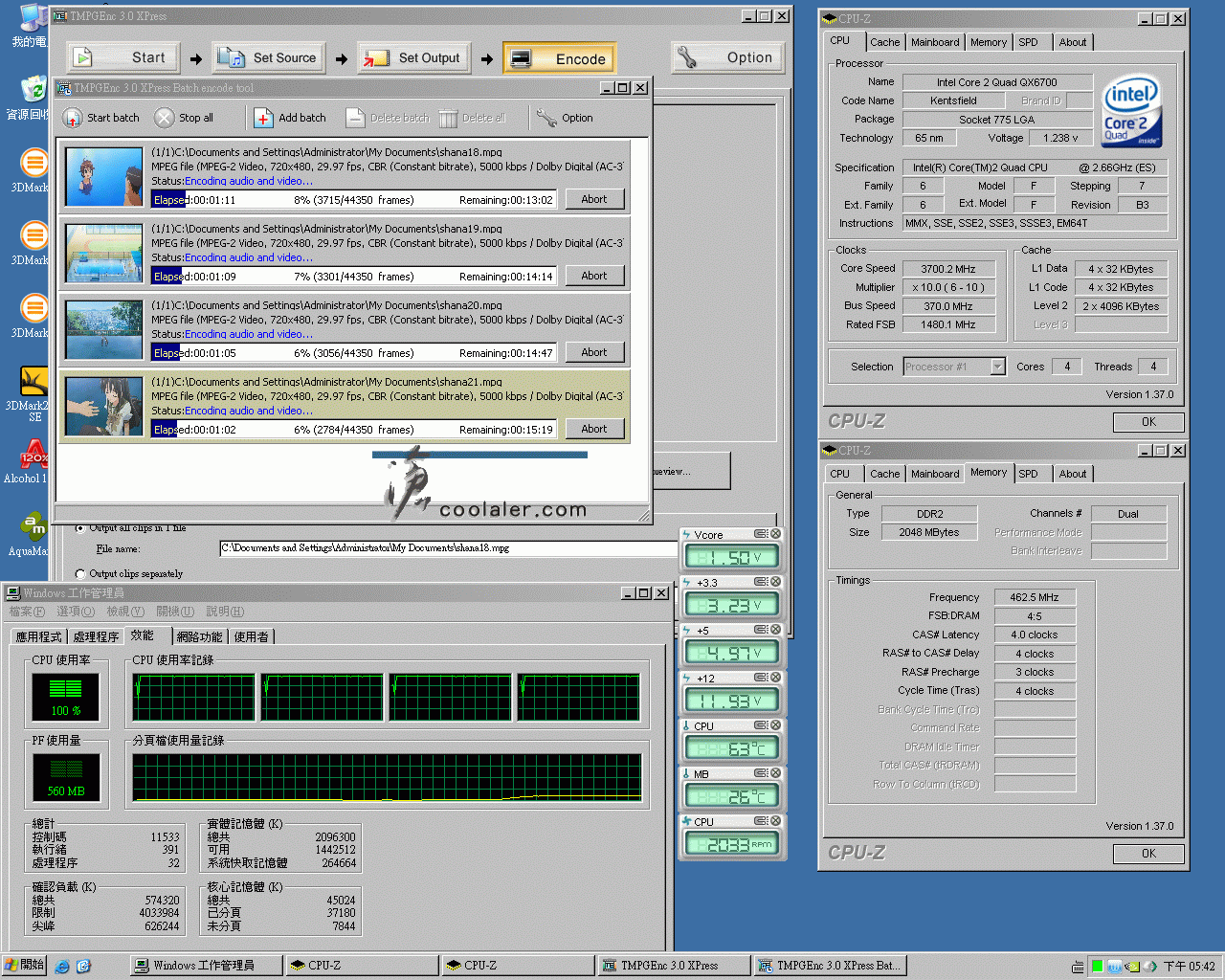Select 'Output all clips in 1 file' radio
Image resolution: width=1225 pixels, height=980 pixels.
point(80,527)
